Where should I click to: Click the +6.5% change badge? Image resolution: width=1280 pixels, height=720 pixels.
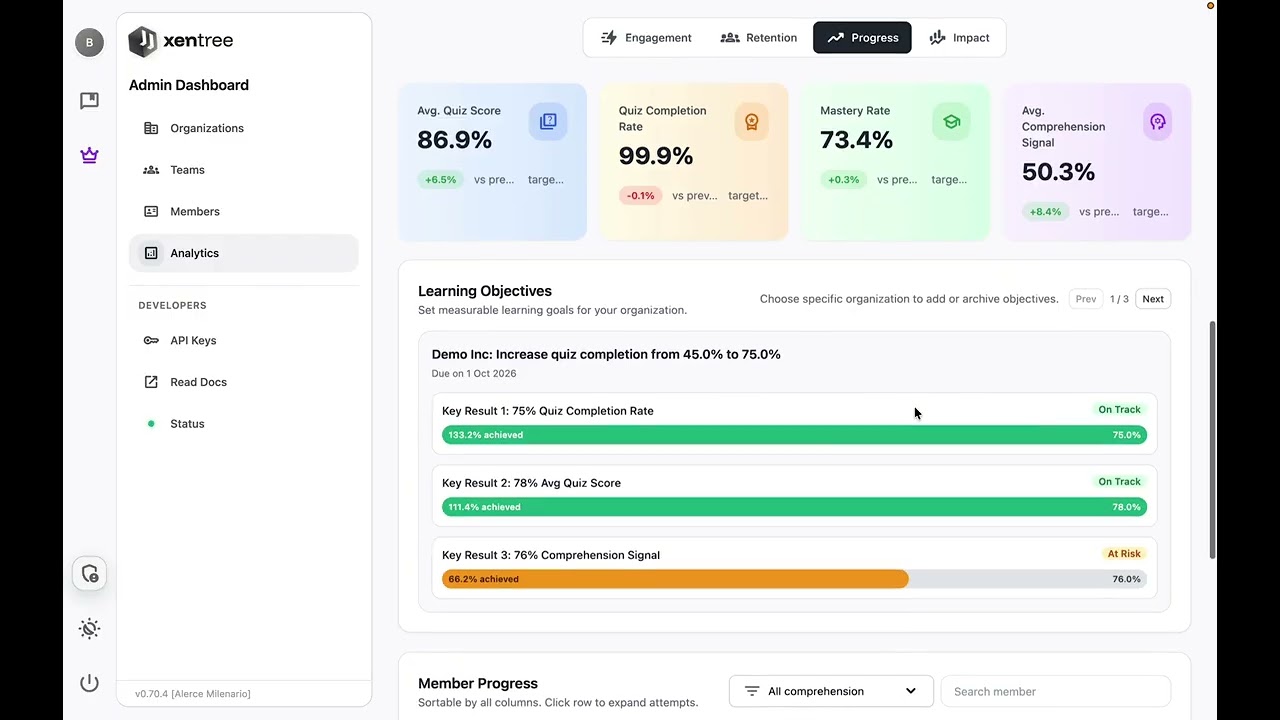tap(440, 180)
